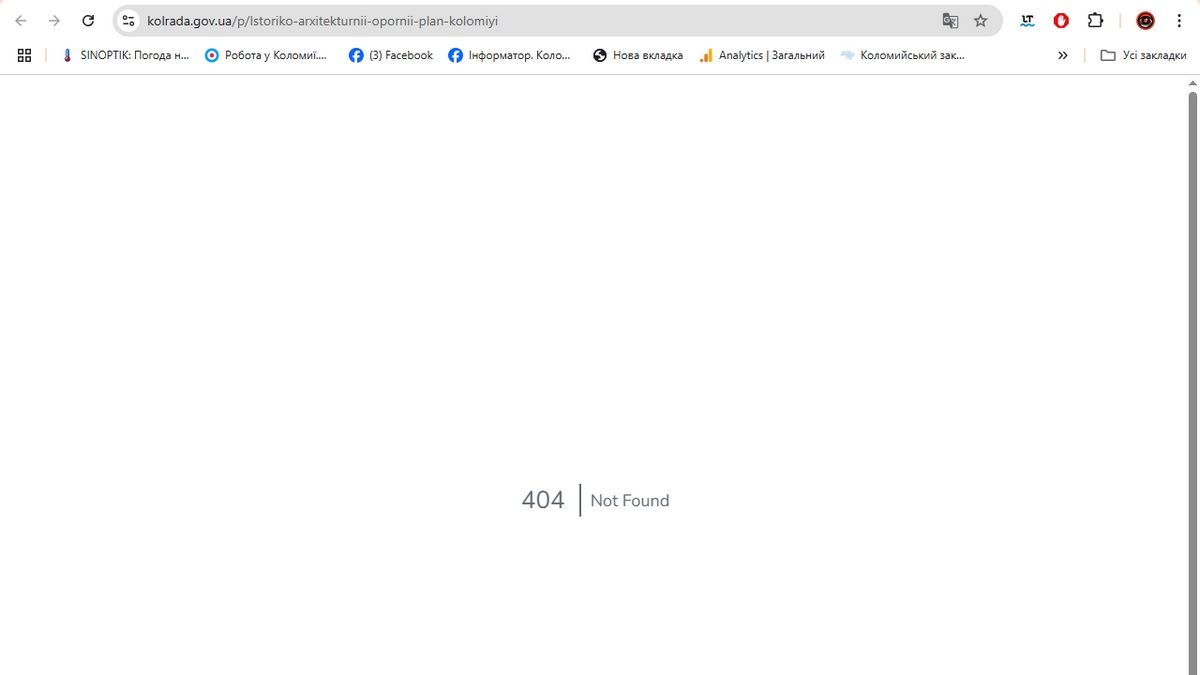Bookmark this page with the star icon

(x=981, y=21)
